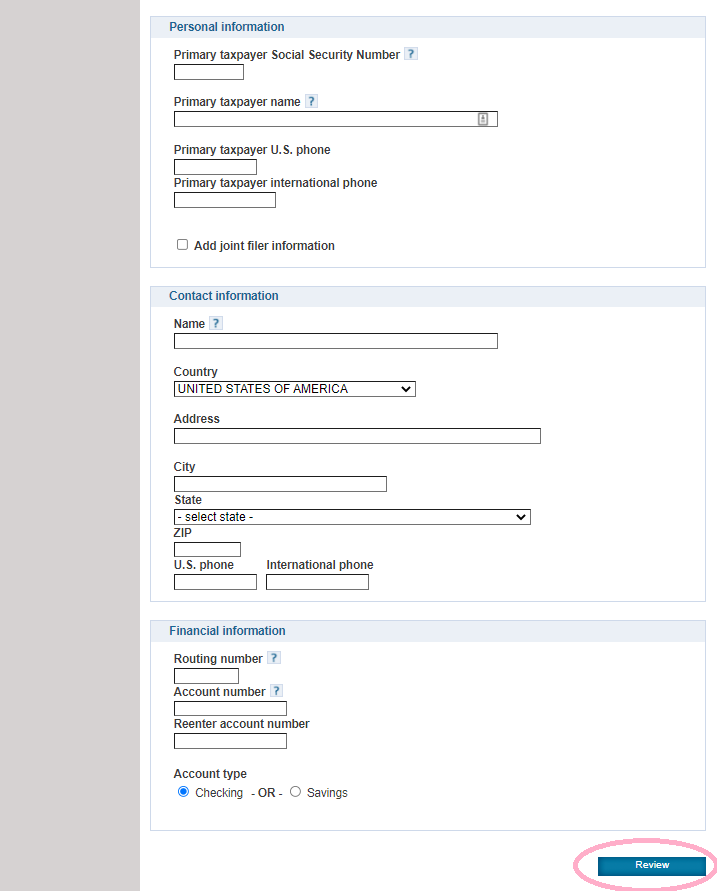Click the ZIP input field
The image size is (717, 891).
(x=207, y=549)
